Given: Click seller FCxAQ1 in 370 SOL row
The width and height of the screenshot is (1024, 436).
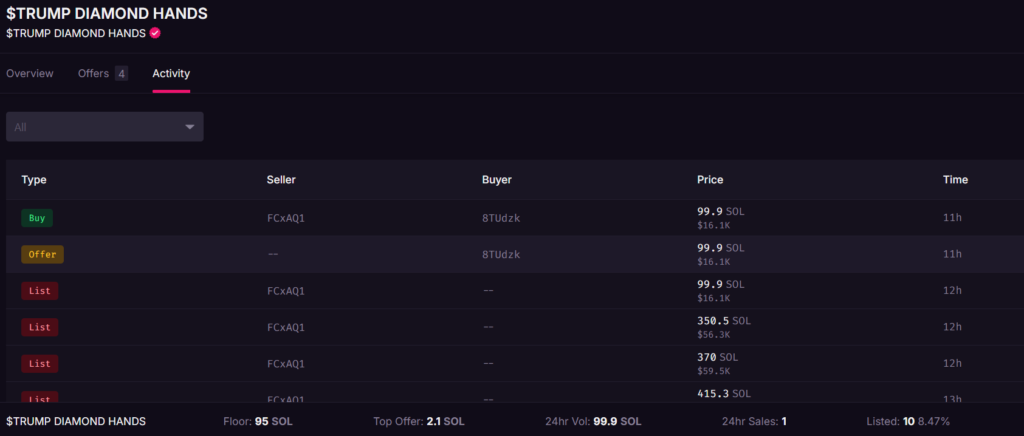Looking at the screenshot, I should (285, 364).
